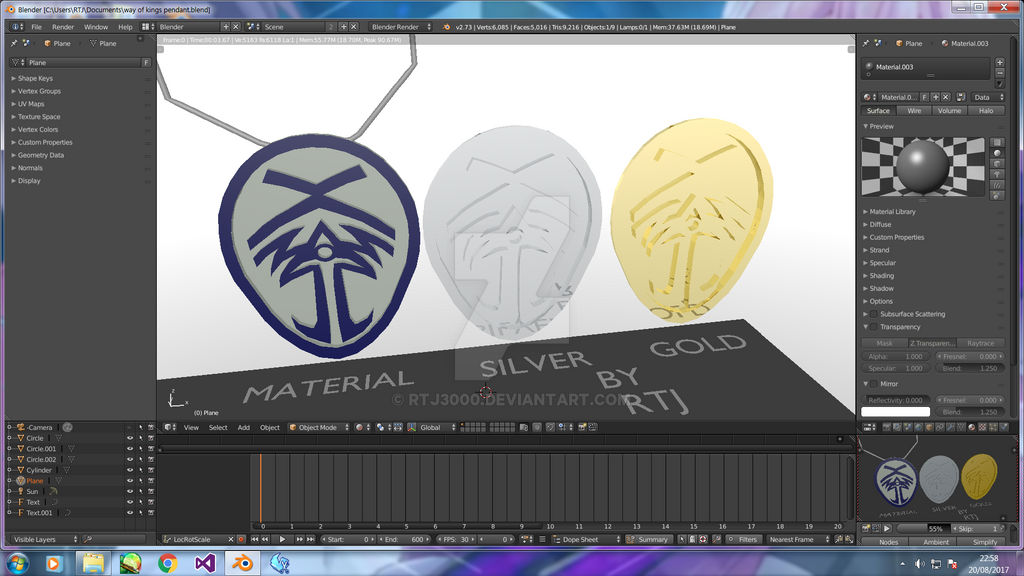1024x576 pixels.
Task: Select flat preview shape icon
Action: [x=997, y=142]
